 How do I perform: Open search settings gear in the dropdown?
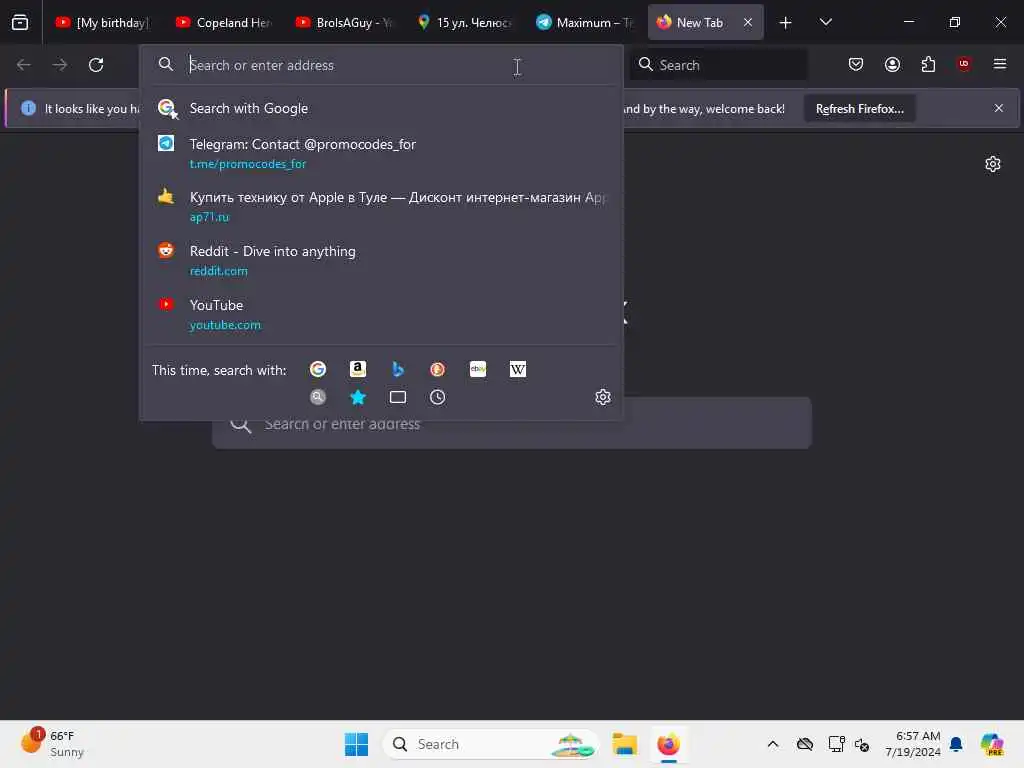click(603, 397)
